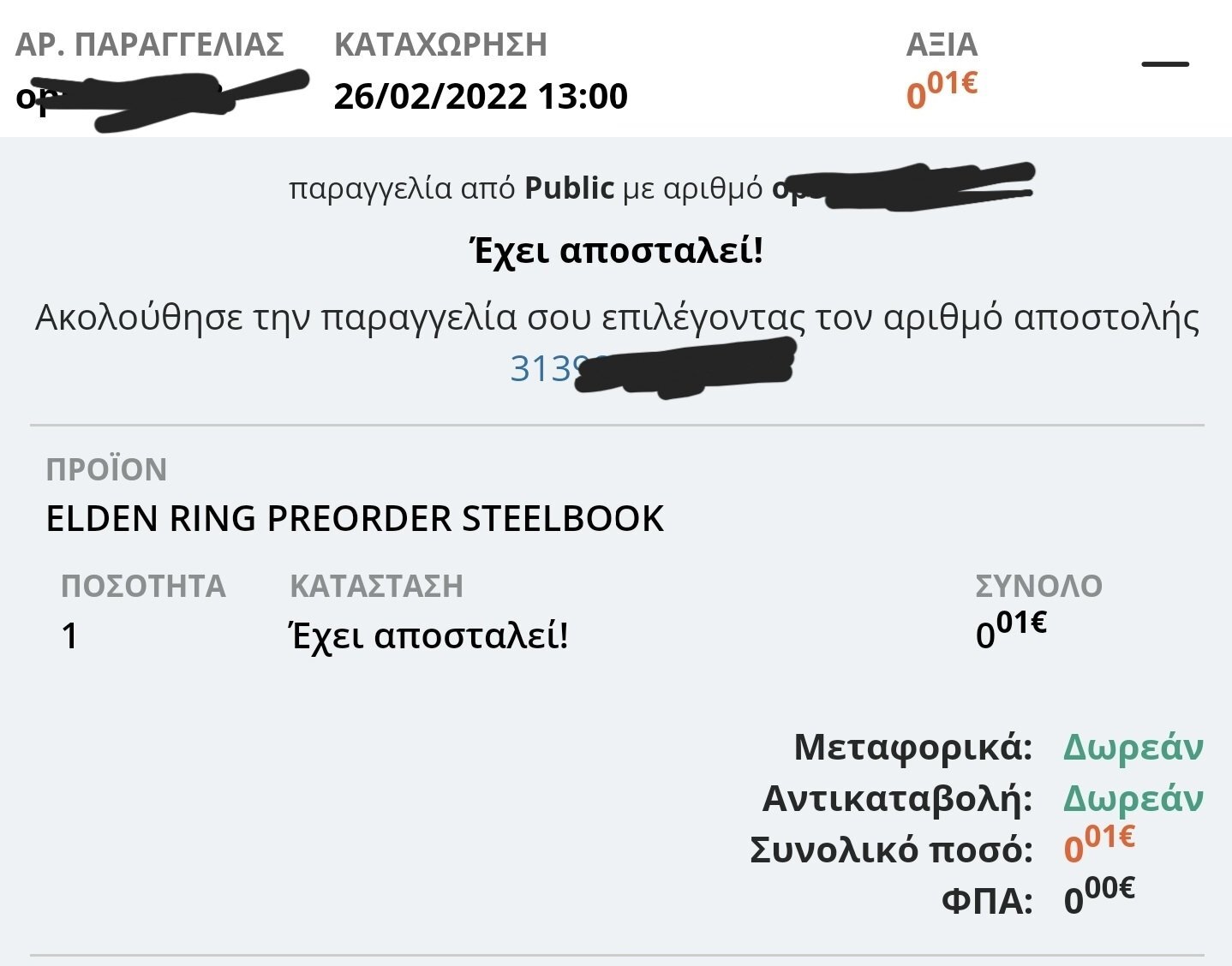The image size is (1232, 966).
Task: Click the bold Public store name
Action: [569, 188]
